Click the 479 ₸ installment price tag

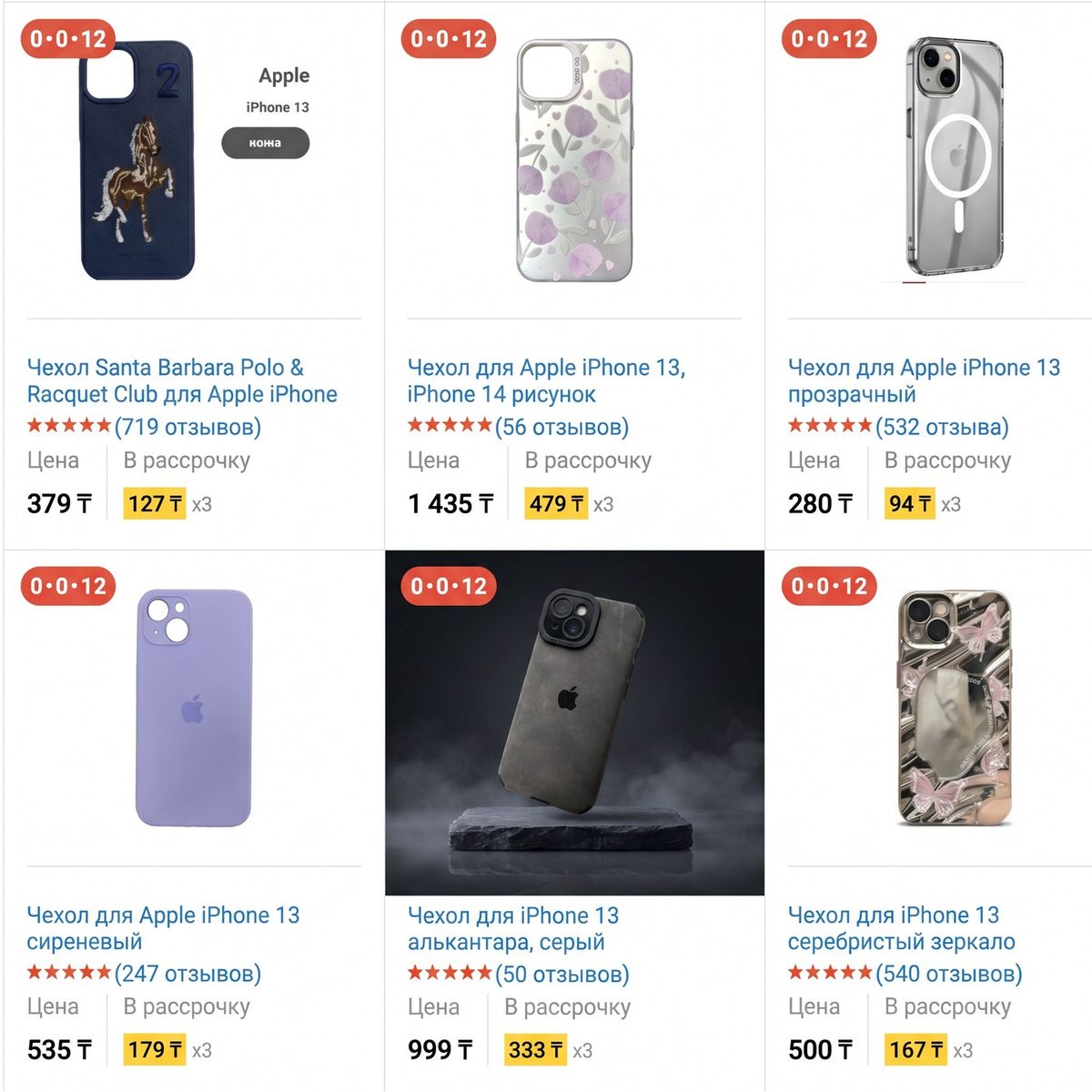pyautogui.click(x=559, y=503)
